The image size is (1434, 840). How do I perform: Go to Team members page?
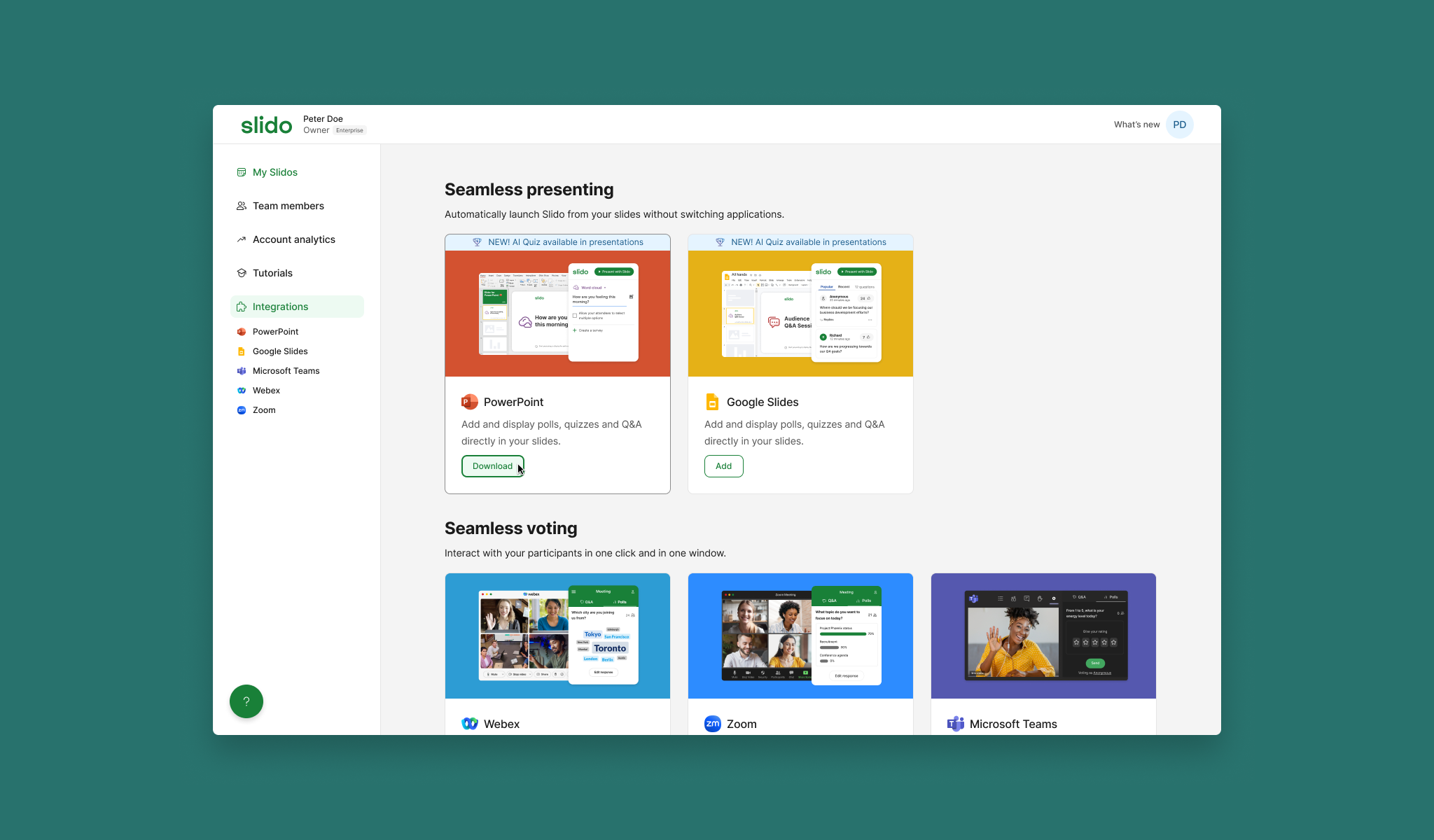(x=288, y=206)
